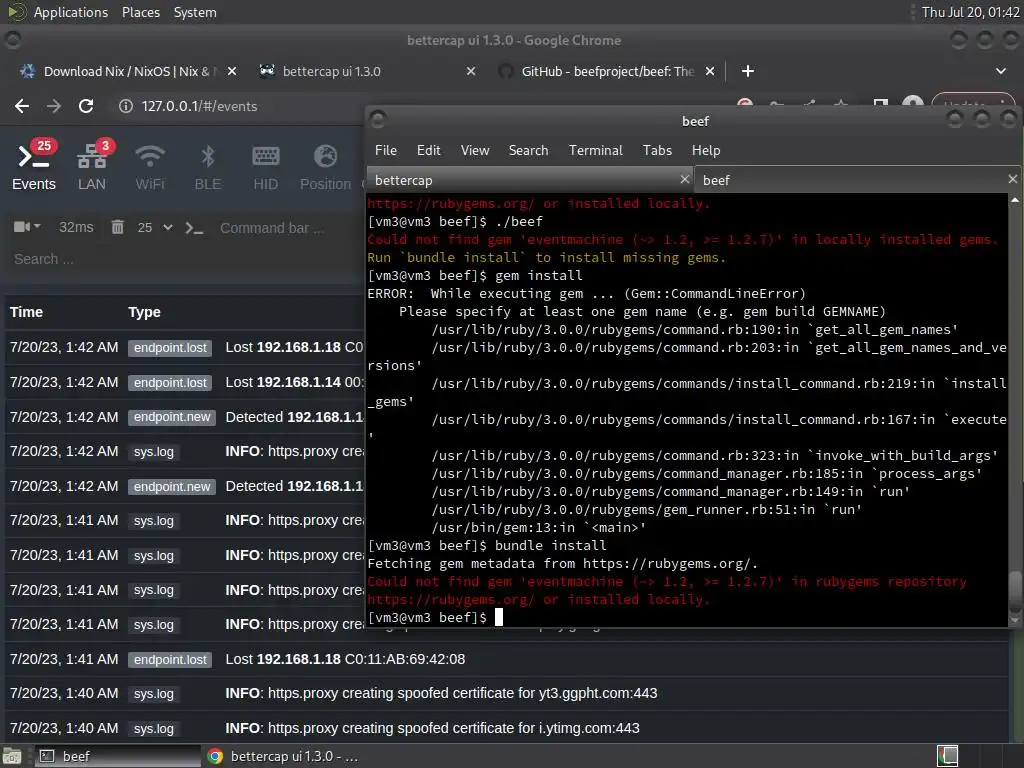
Task: Click the Search events field
Action: pos(183,259)
